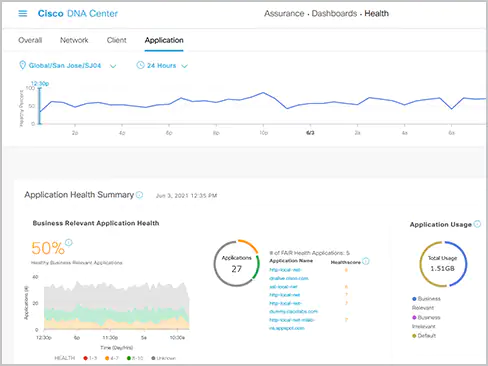Open the Application Usage info icon
This screenshot has width=488, height=366.
coord(477,224)
